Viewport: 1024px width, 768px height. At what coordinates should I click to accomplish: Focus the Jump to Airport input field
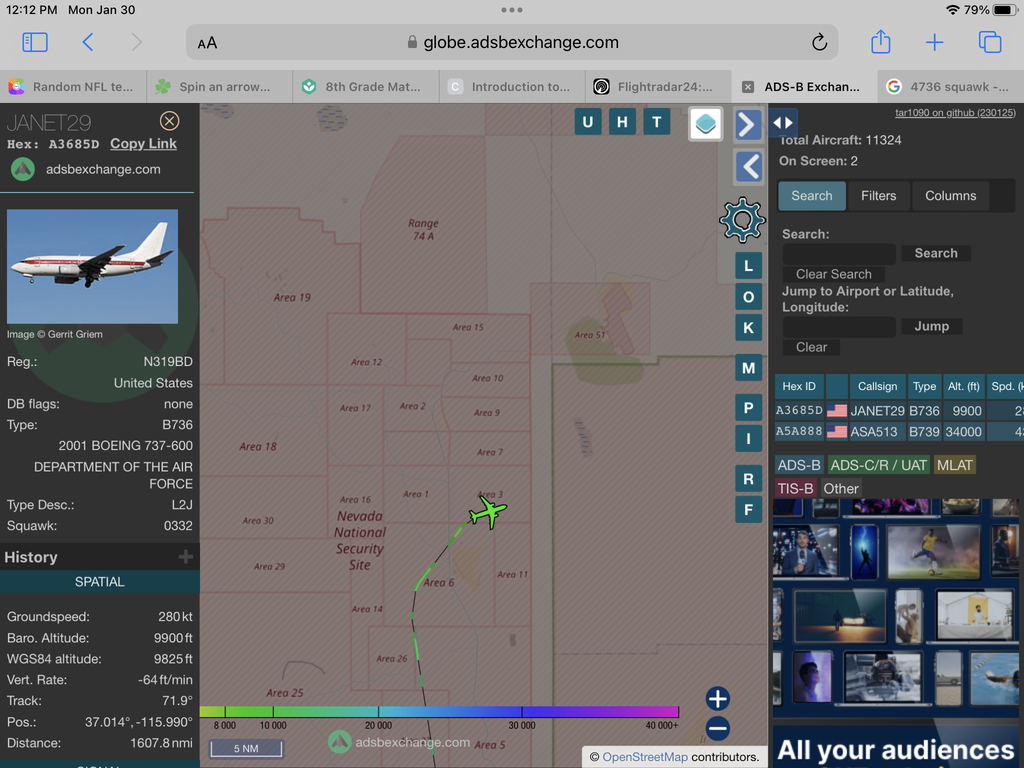839,327
